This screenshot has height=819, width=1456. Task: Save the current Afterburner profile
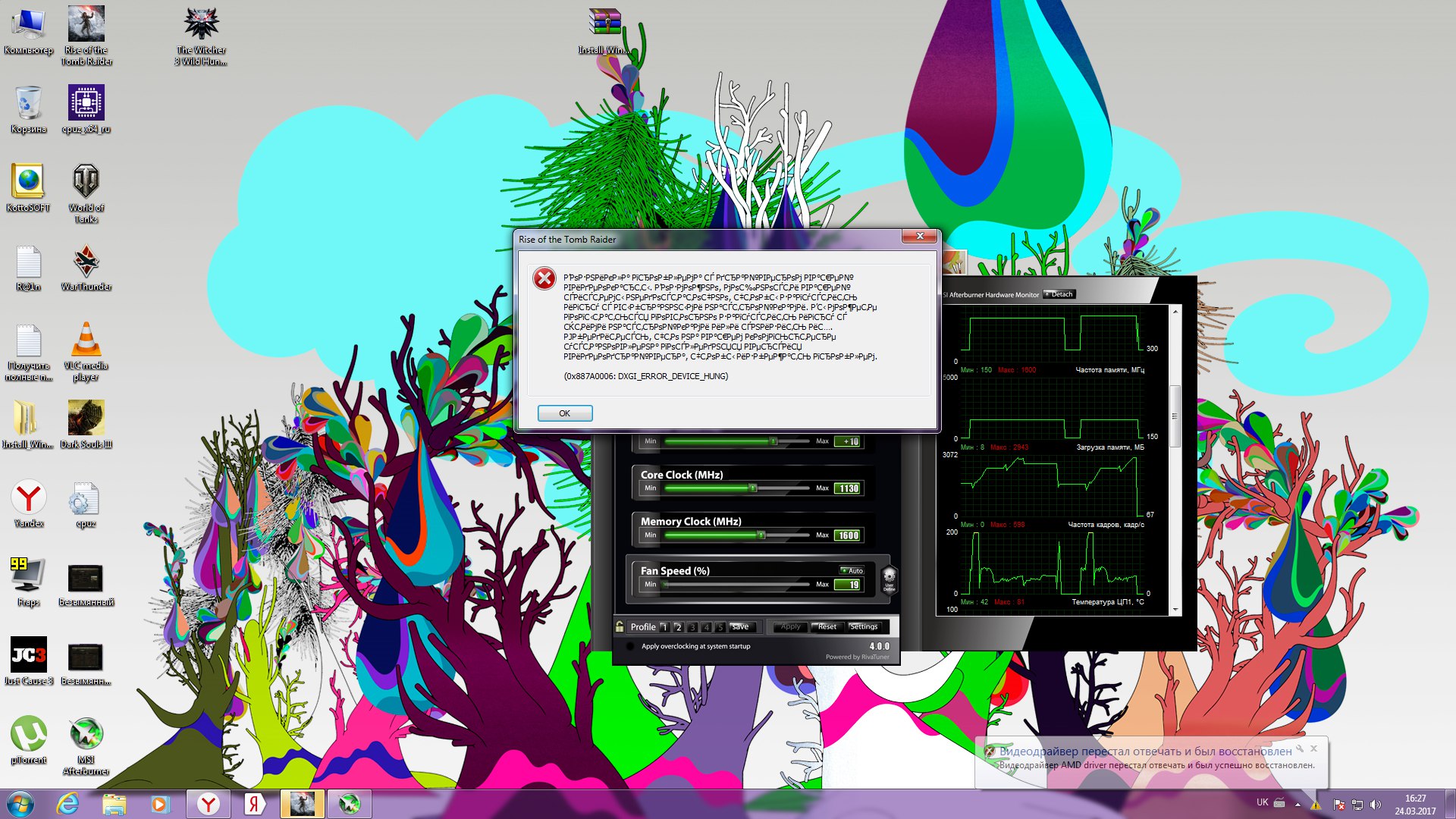coord(741,627)
